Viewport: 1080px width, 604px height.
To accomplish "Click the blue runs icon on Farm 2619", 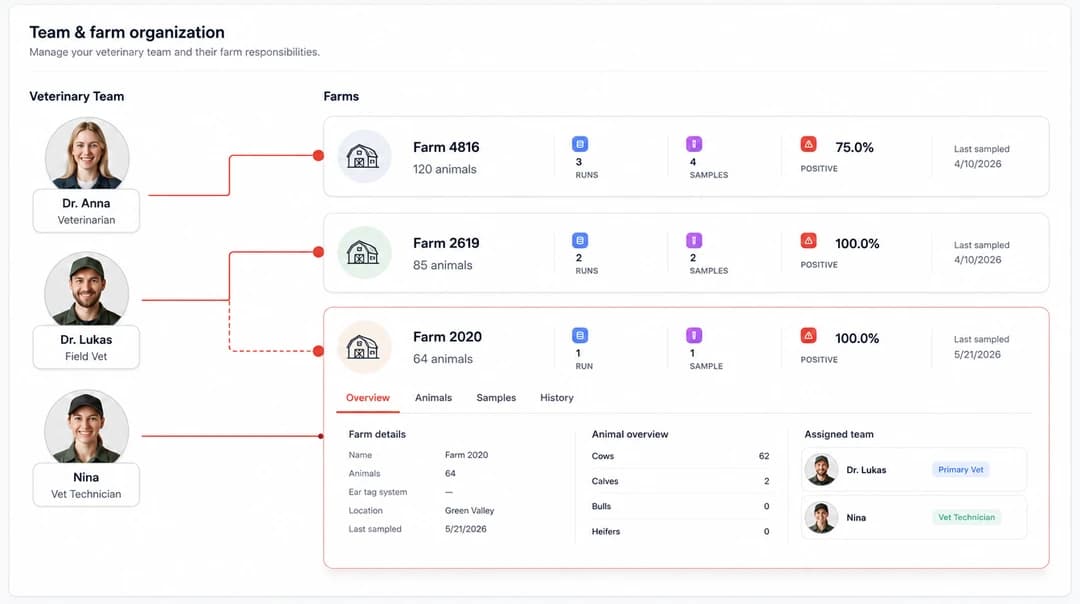I will click(580, 240).
